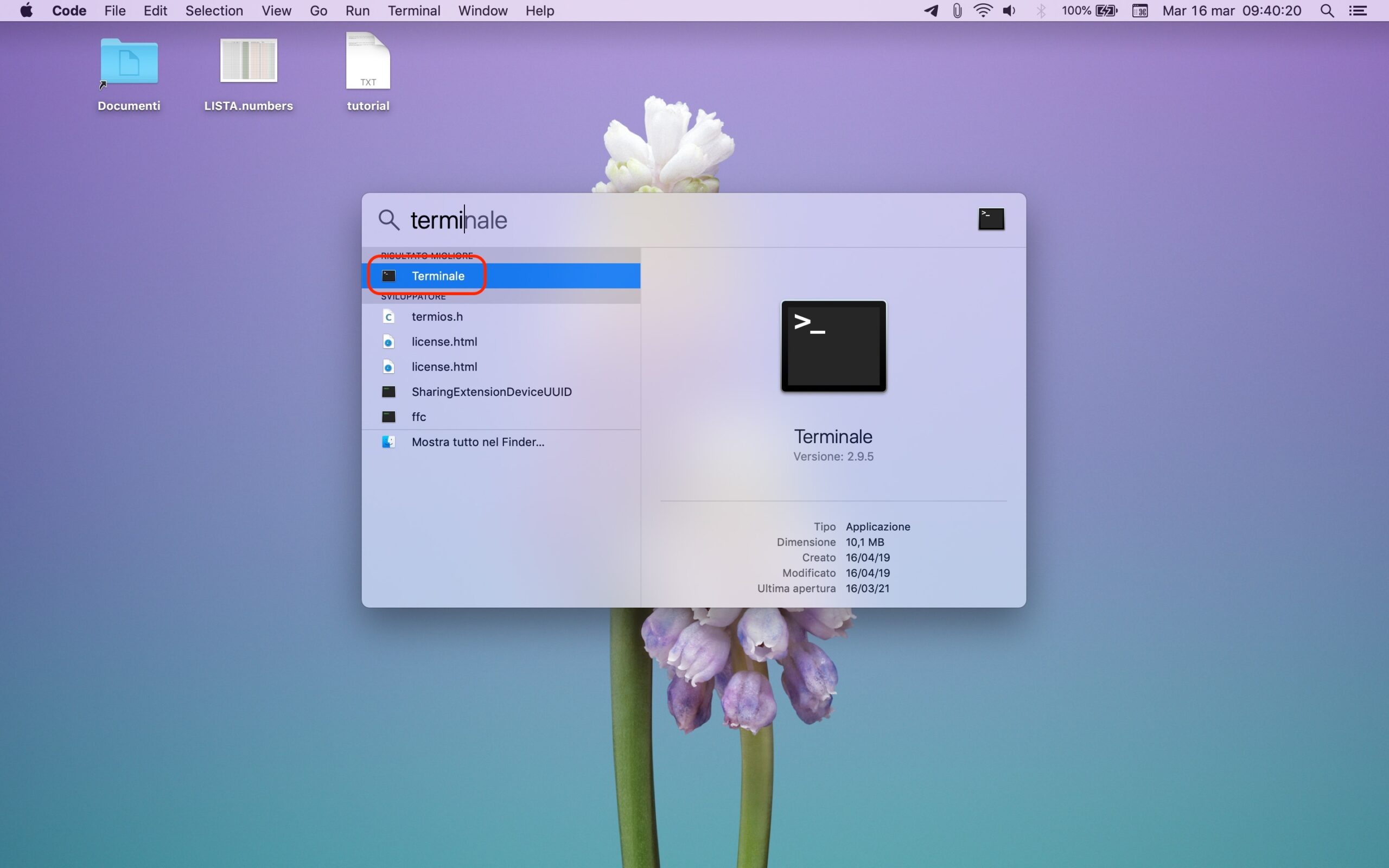The height and width of the screenshot is (868, 1389).
Task: Click the small Terminal icon in search bar
Action: coord(991,219)
